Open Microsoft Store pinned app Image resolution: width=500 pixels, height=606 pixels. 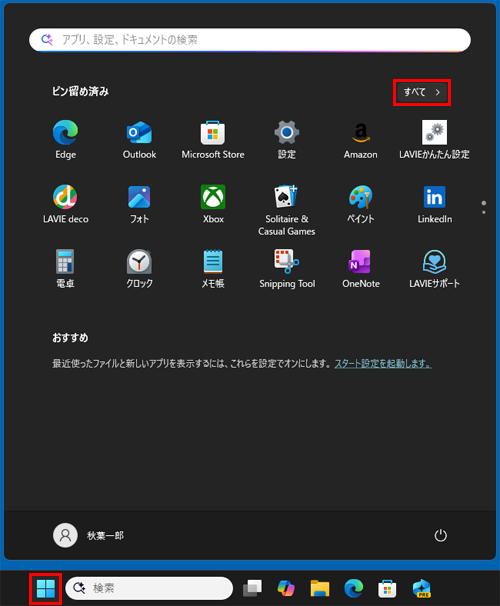click(213, 140)
